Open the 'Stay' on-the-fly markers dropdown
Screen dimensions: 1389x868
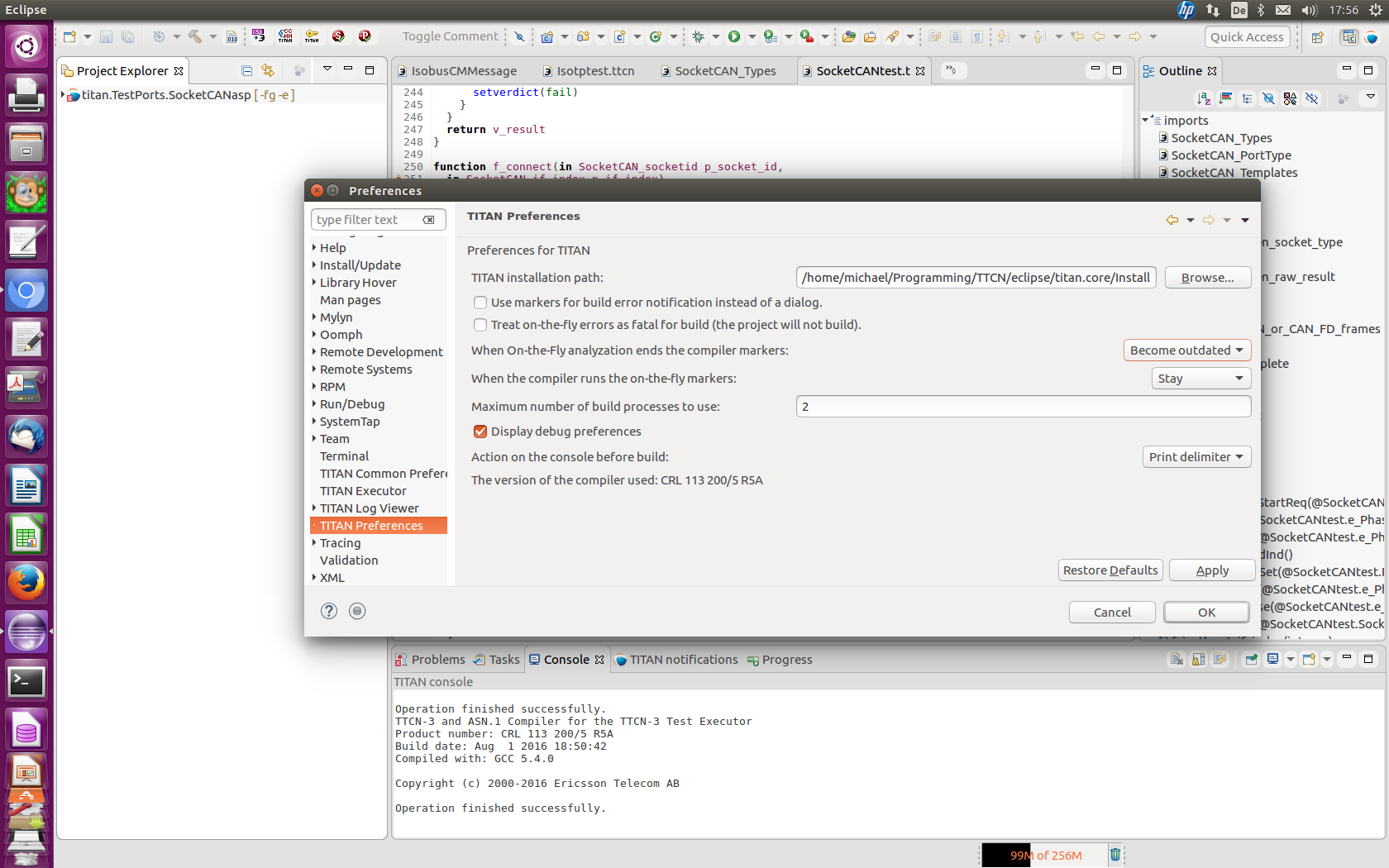click(x=1201, y=379)
